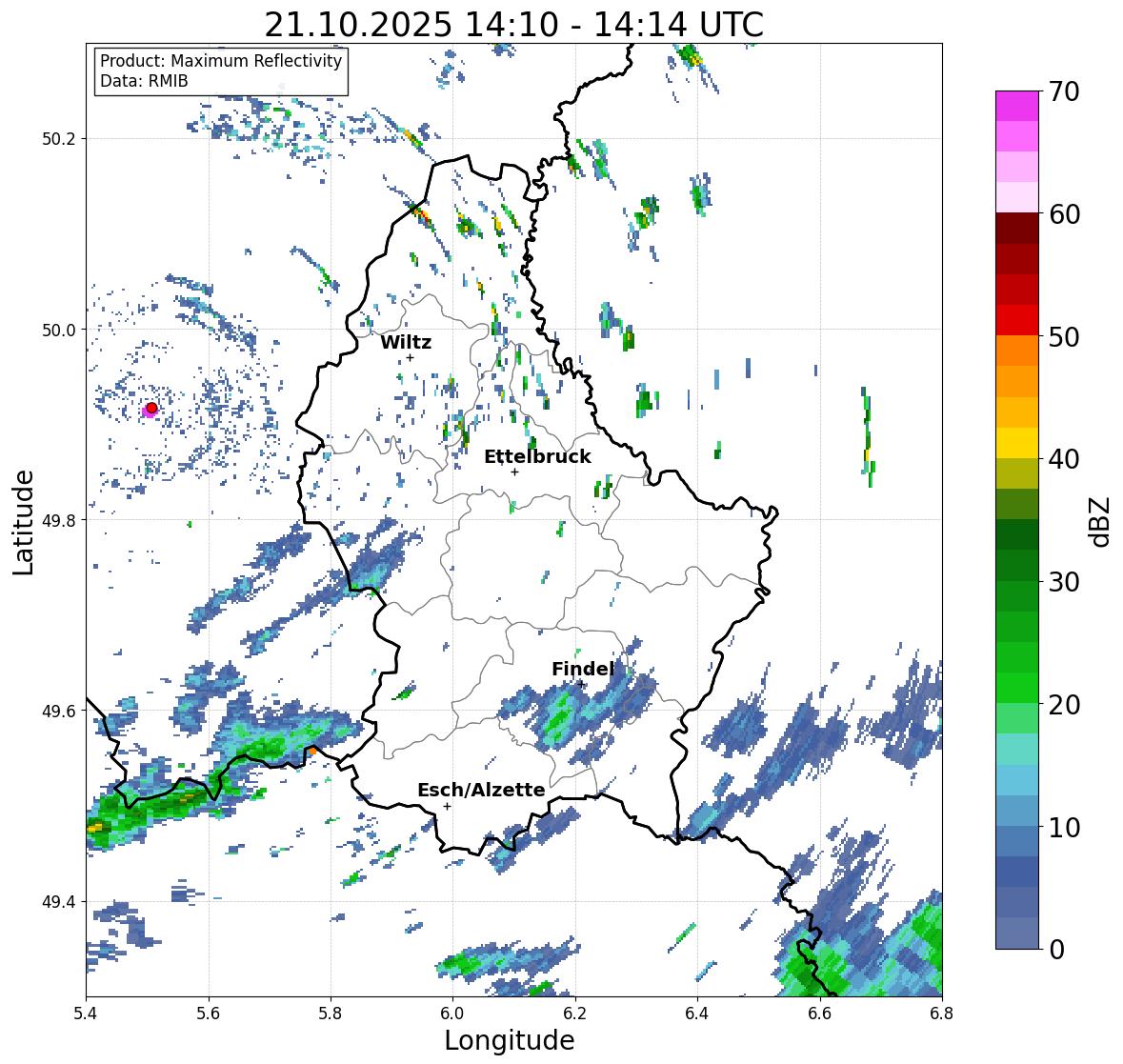Click the plus marker below Esch/Alzette
The height and width of the screenshot is (1064, 1123).
coord(447,806)
